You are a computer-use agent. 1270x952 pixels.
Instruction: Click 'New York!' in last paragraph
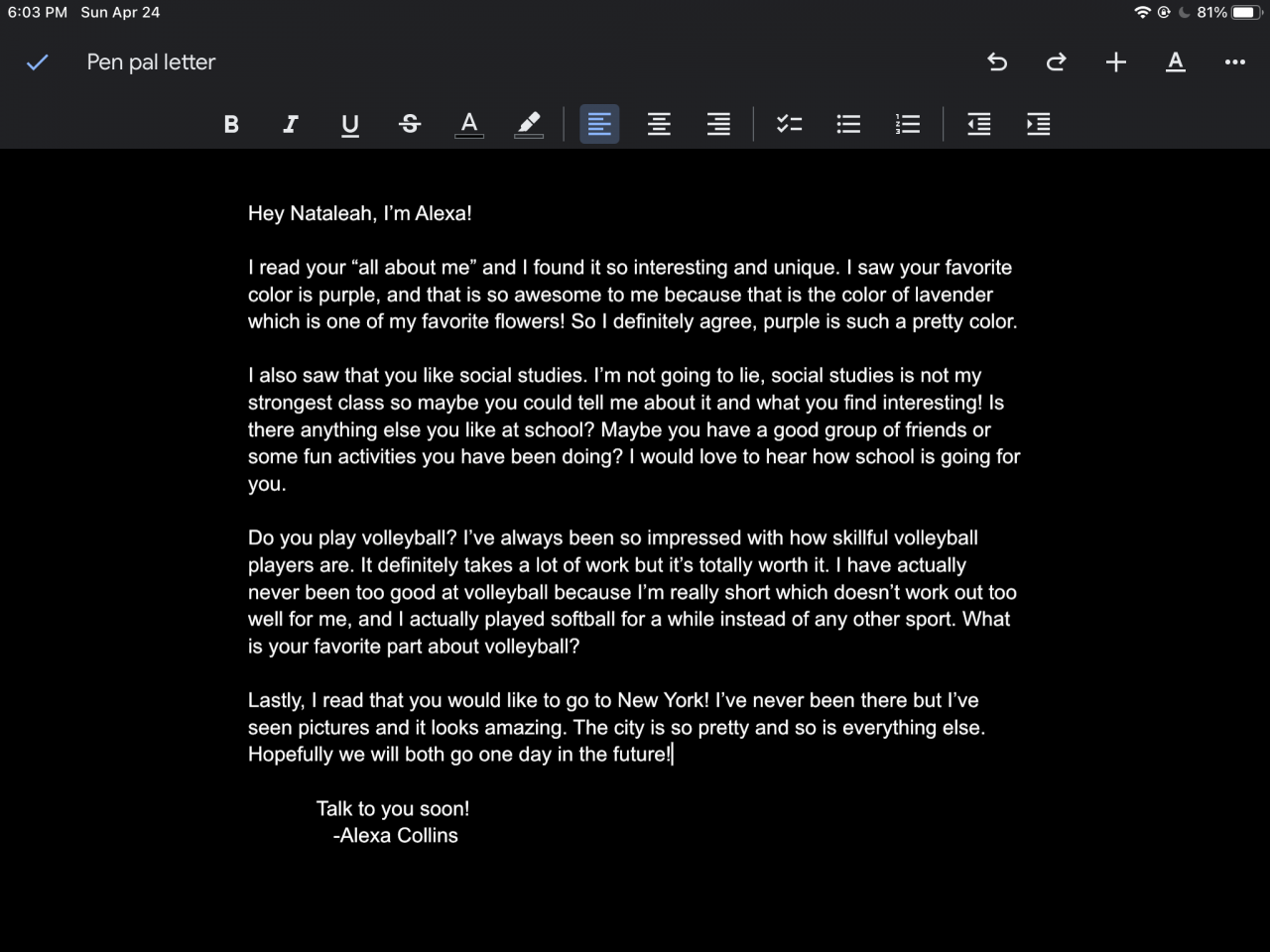click(663, 700)
